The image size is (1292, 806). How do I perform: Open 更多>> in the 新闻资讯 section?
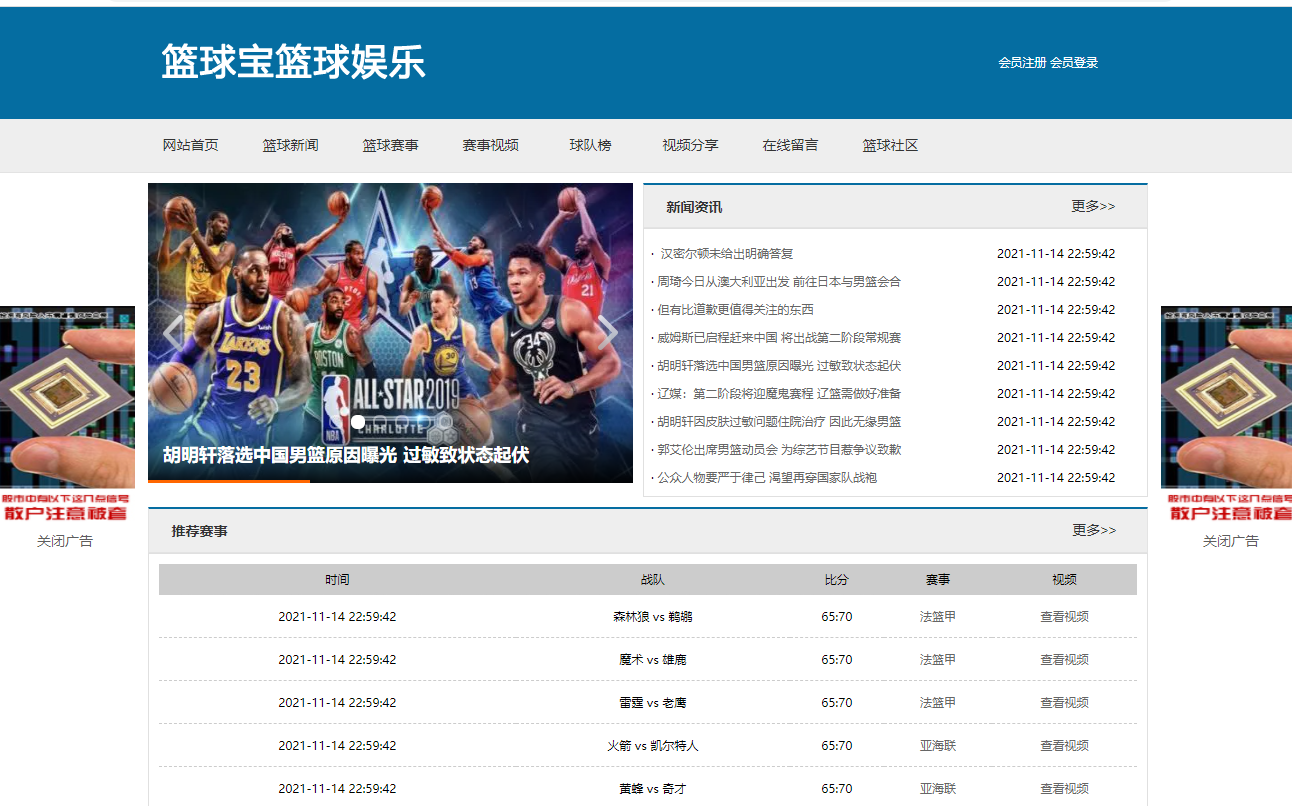(x=1093, y=206)
